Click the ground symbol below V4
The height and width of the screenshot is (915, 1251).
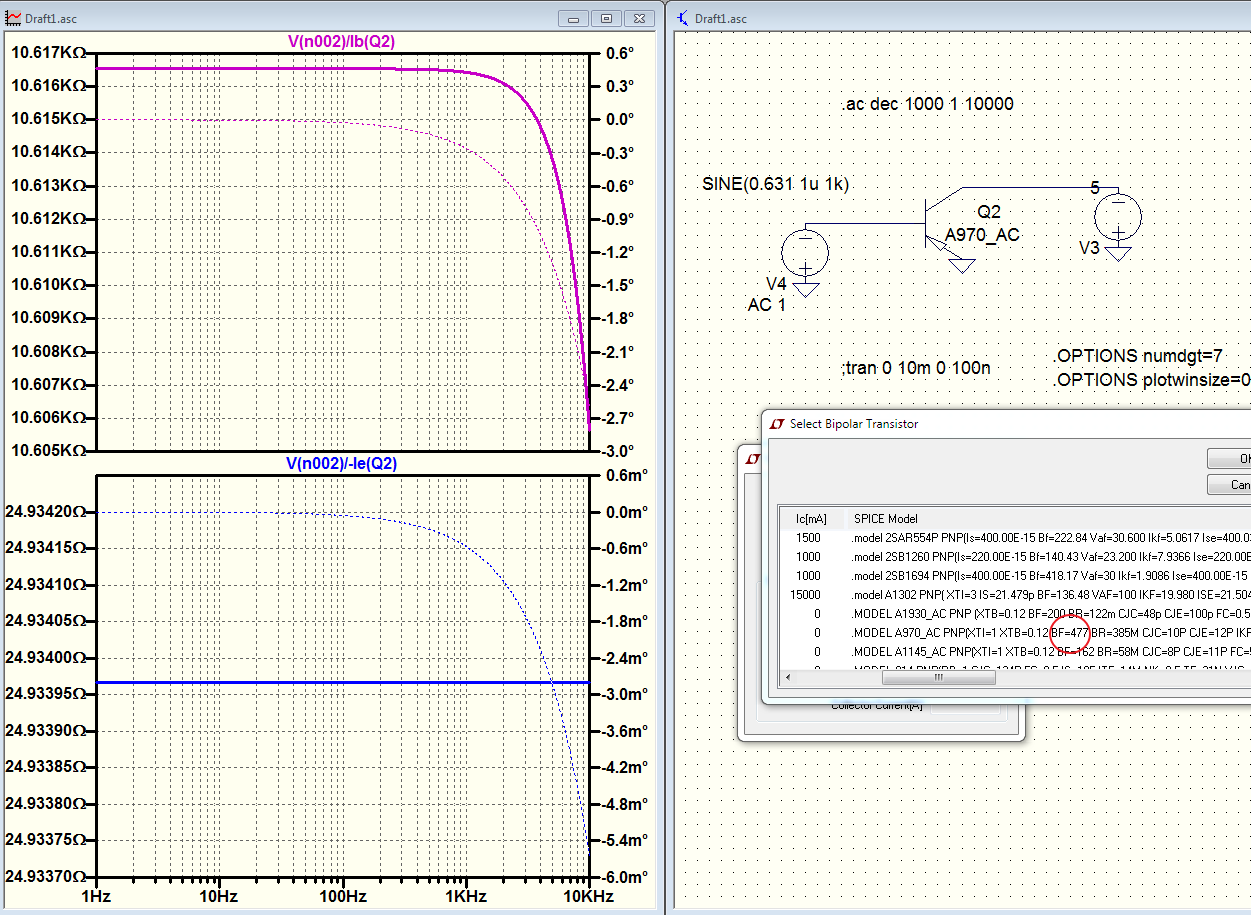(x=805, y=289)
